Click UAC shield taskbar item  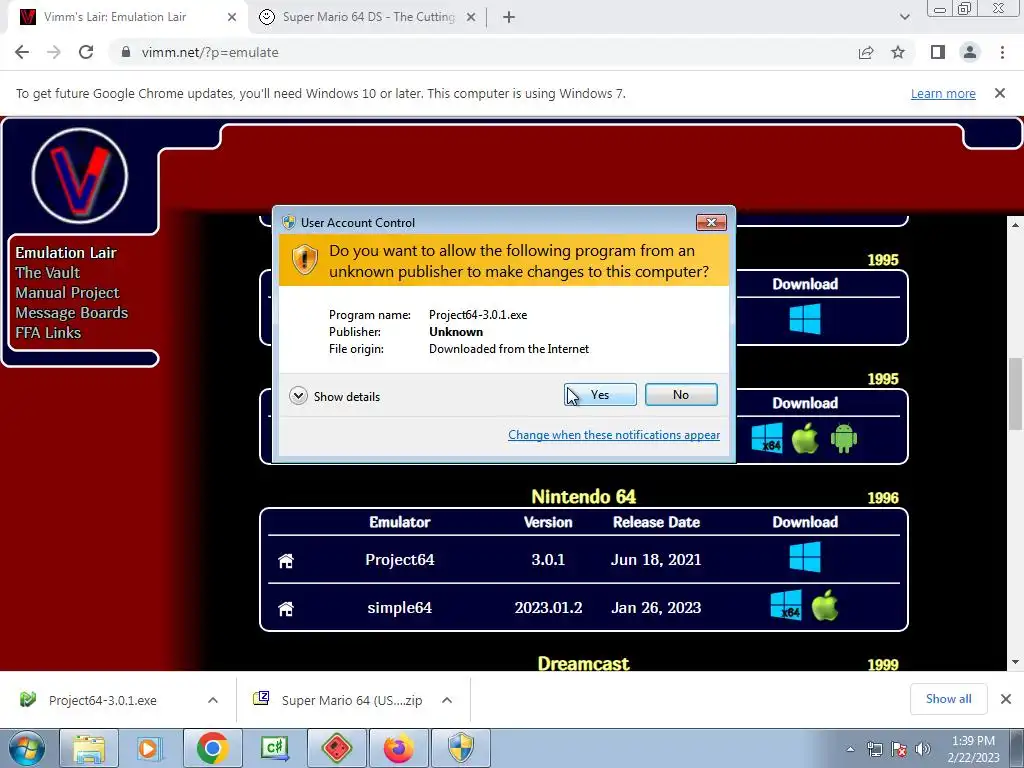tap(460, 748)
